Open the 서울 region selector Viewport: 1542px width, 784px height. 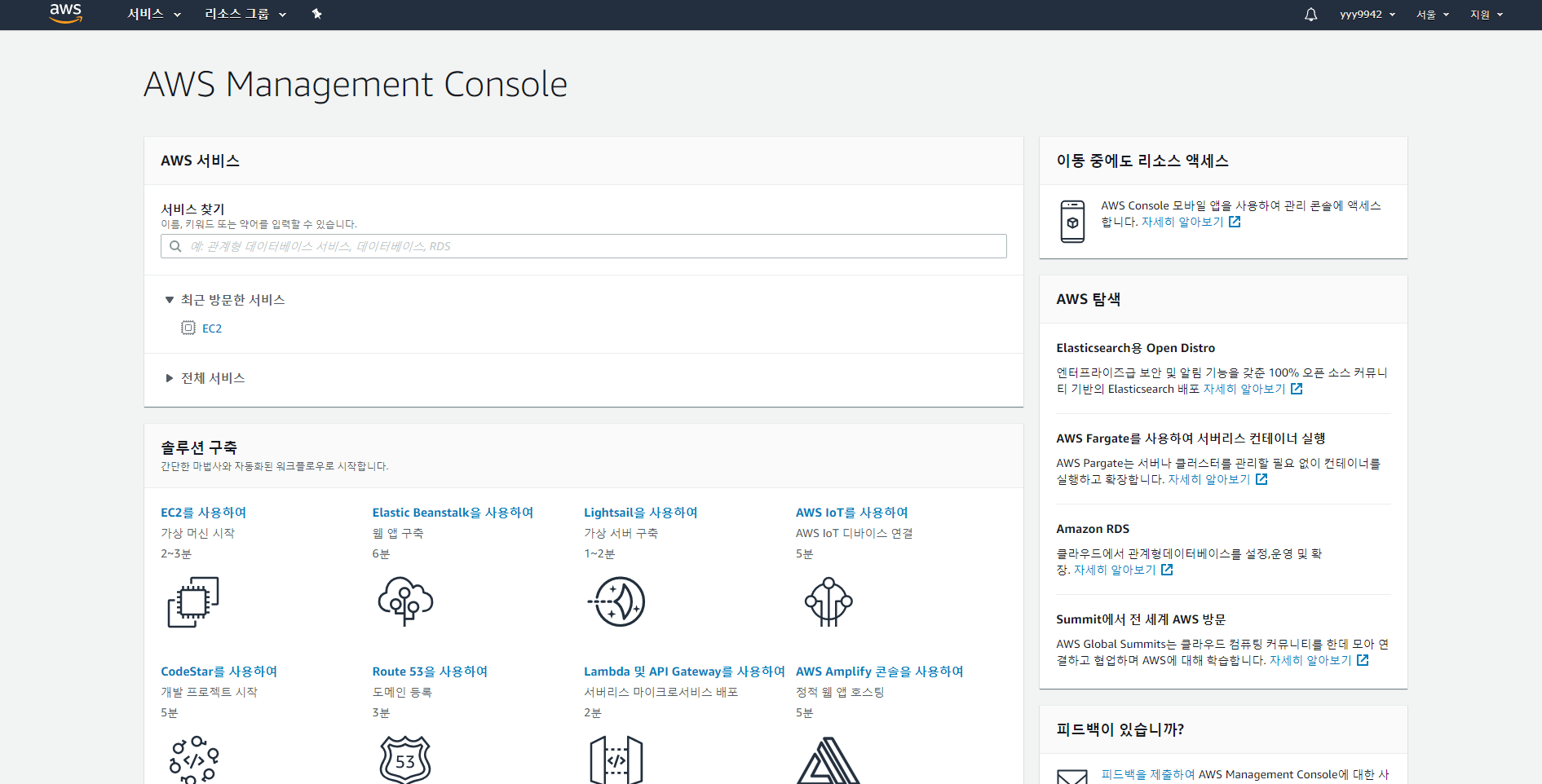(1433, 15)
